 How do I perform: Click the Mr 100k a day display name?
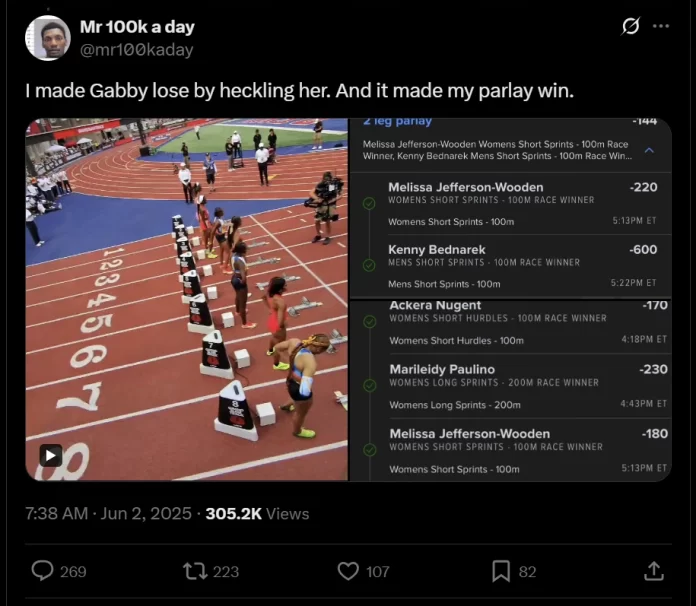point(137,27)
